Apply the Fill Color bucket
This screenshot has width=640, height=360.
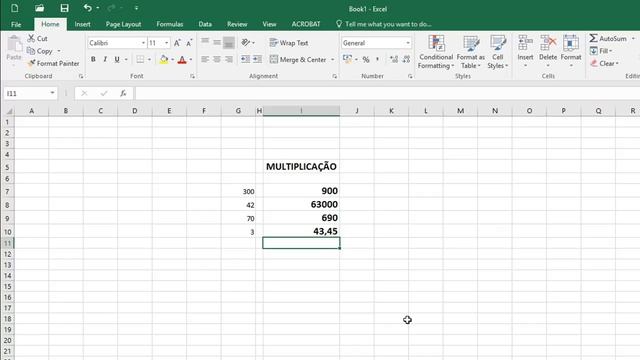point(164,60)
